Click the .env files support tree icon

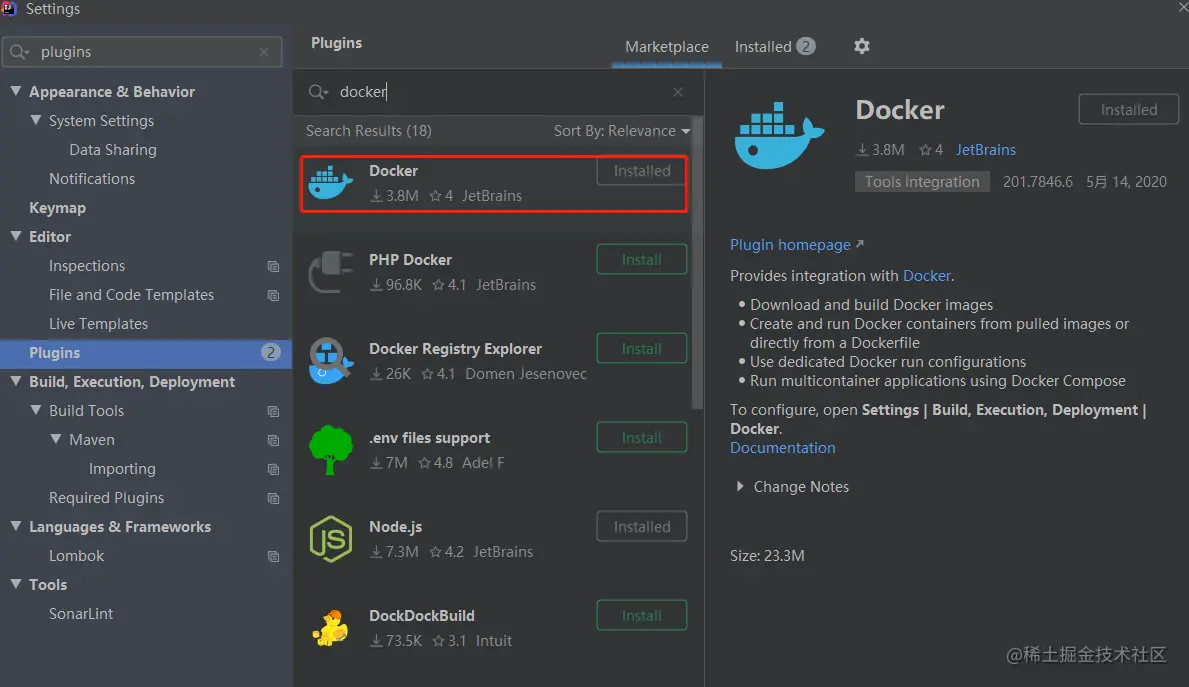pos(330,450)
